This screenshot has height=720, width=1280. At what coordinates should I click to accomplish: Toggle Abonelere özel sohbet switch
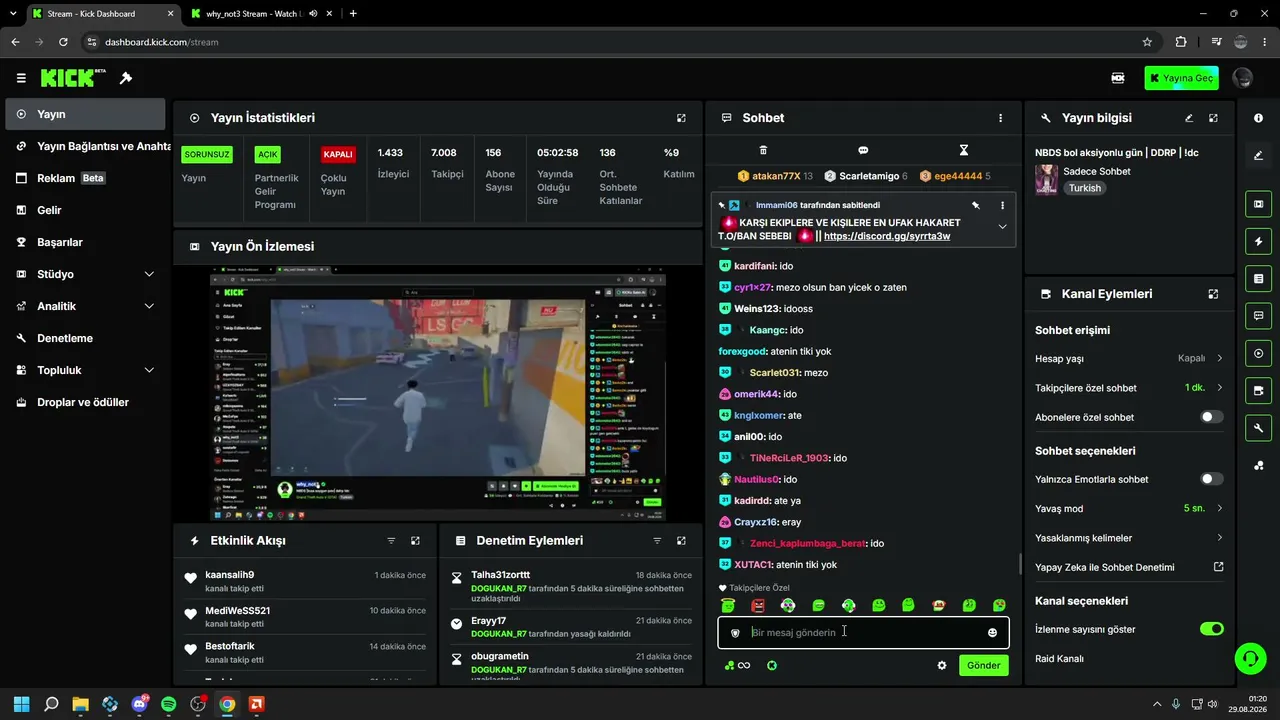pos(1211,417)
